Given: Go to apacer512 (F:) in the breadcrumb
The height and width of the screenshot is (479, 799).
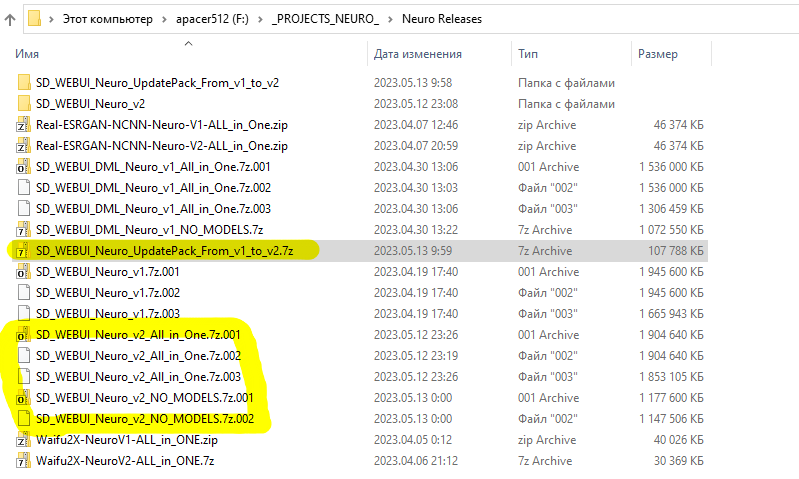Looking at the screenshot, I should pyautogui.click(x=212, y=19).
